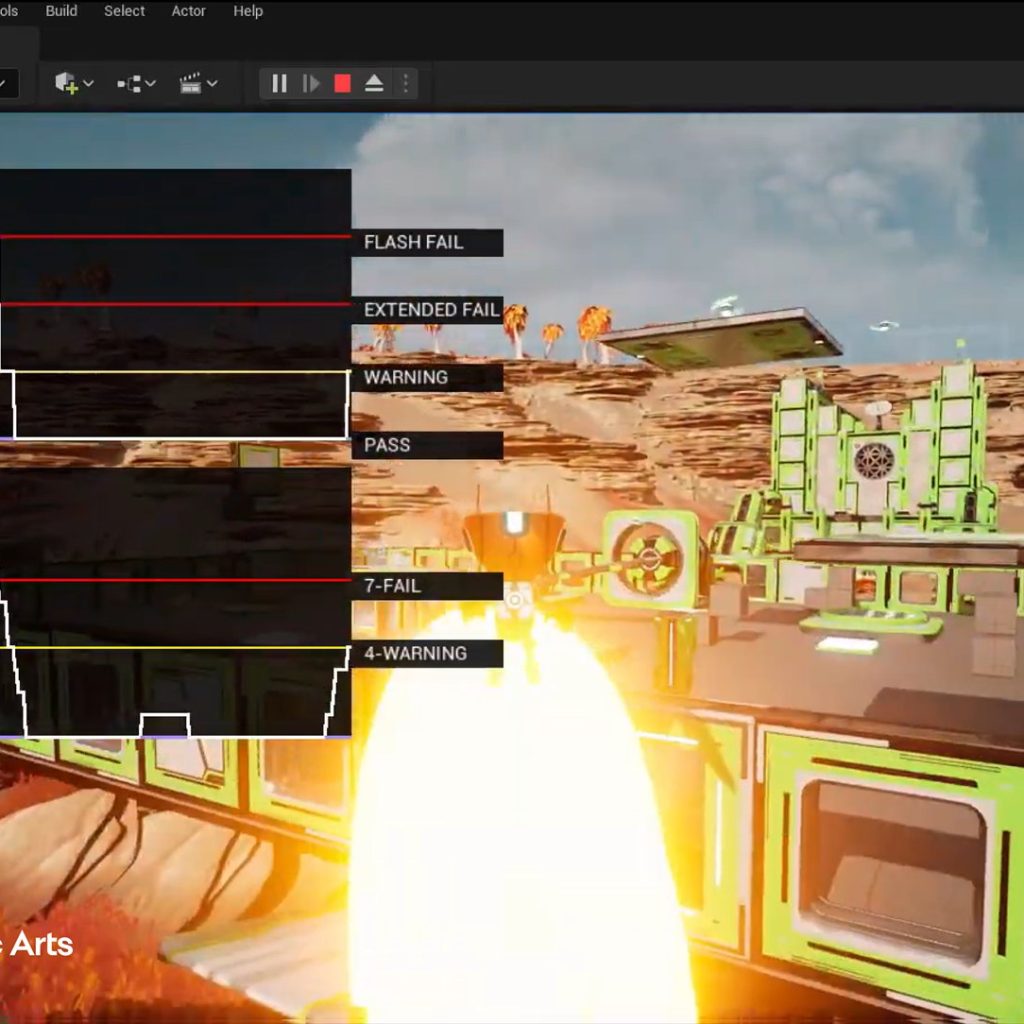Image resolution: width=1024 pixels, height=1024 pixels.
Task: Open the Select menu
Action: pyautogui.click(x=124, y=11)
